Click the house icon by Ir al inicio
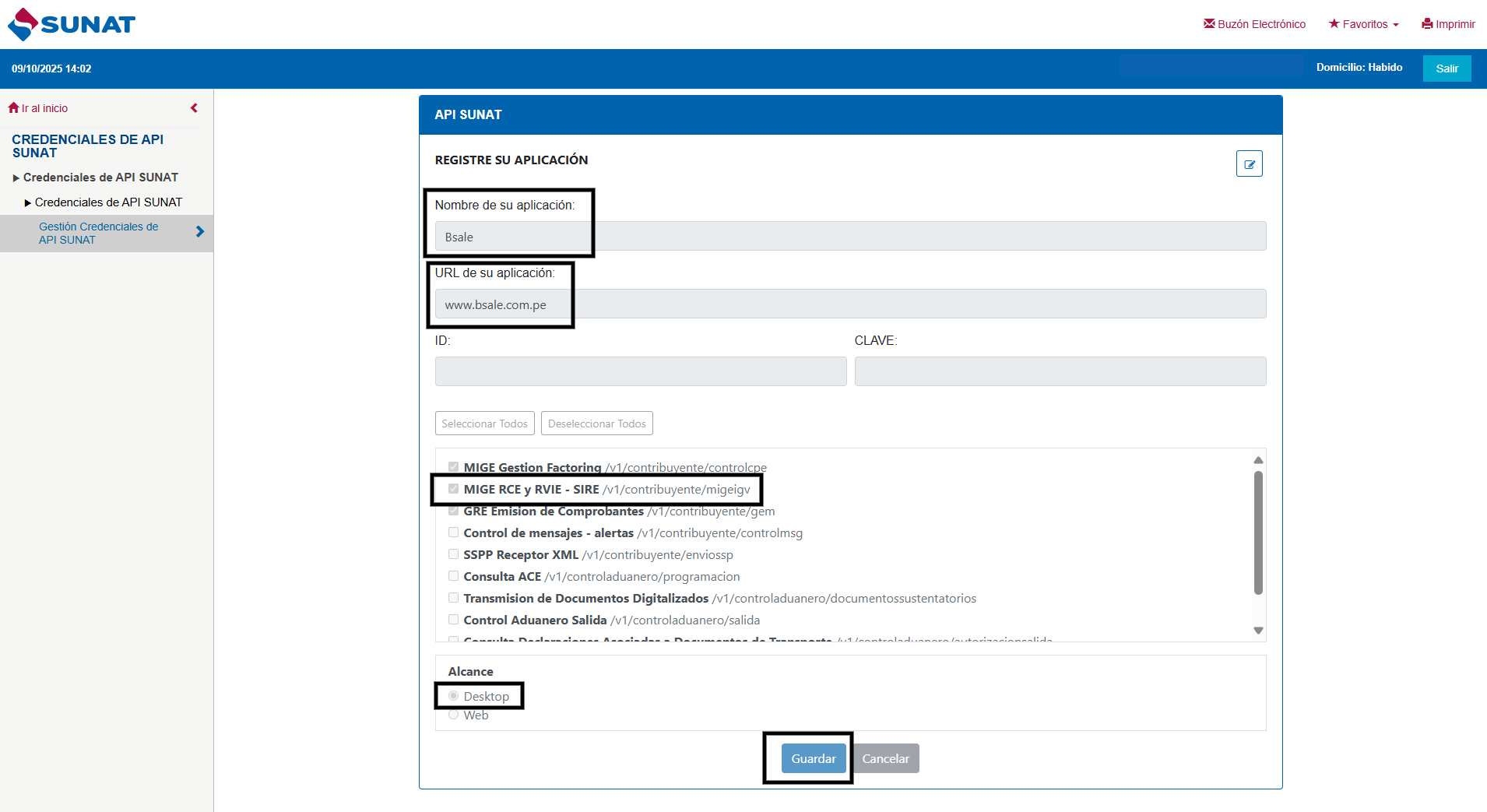1487x812 pixels. pyautogui.click(x=13, y=107)
